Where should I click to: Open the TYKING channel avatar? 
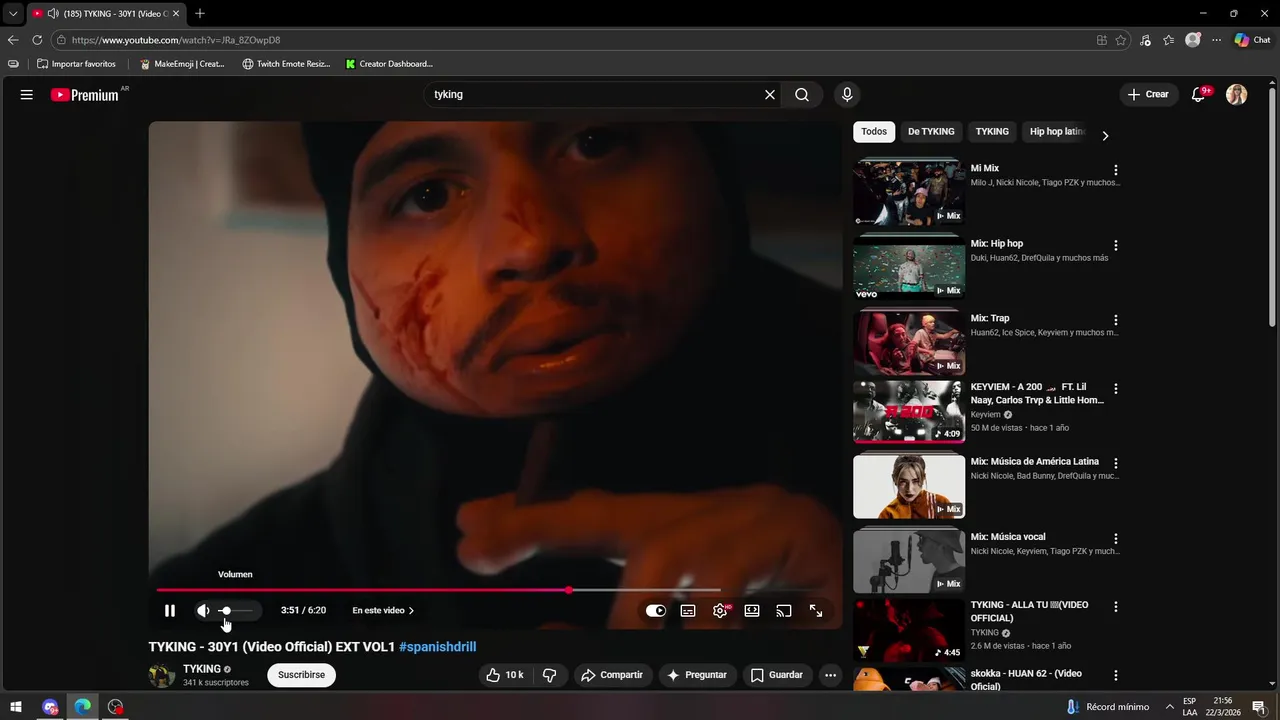coord(162,675)
